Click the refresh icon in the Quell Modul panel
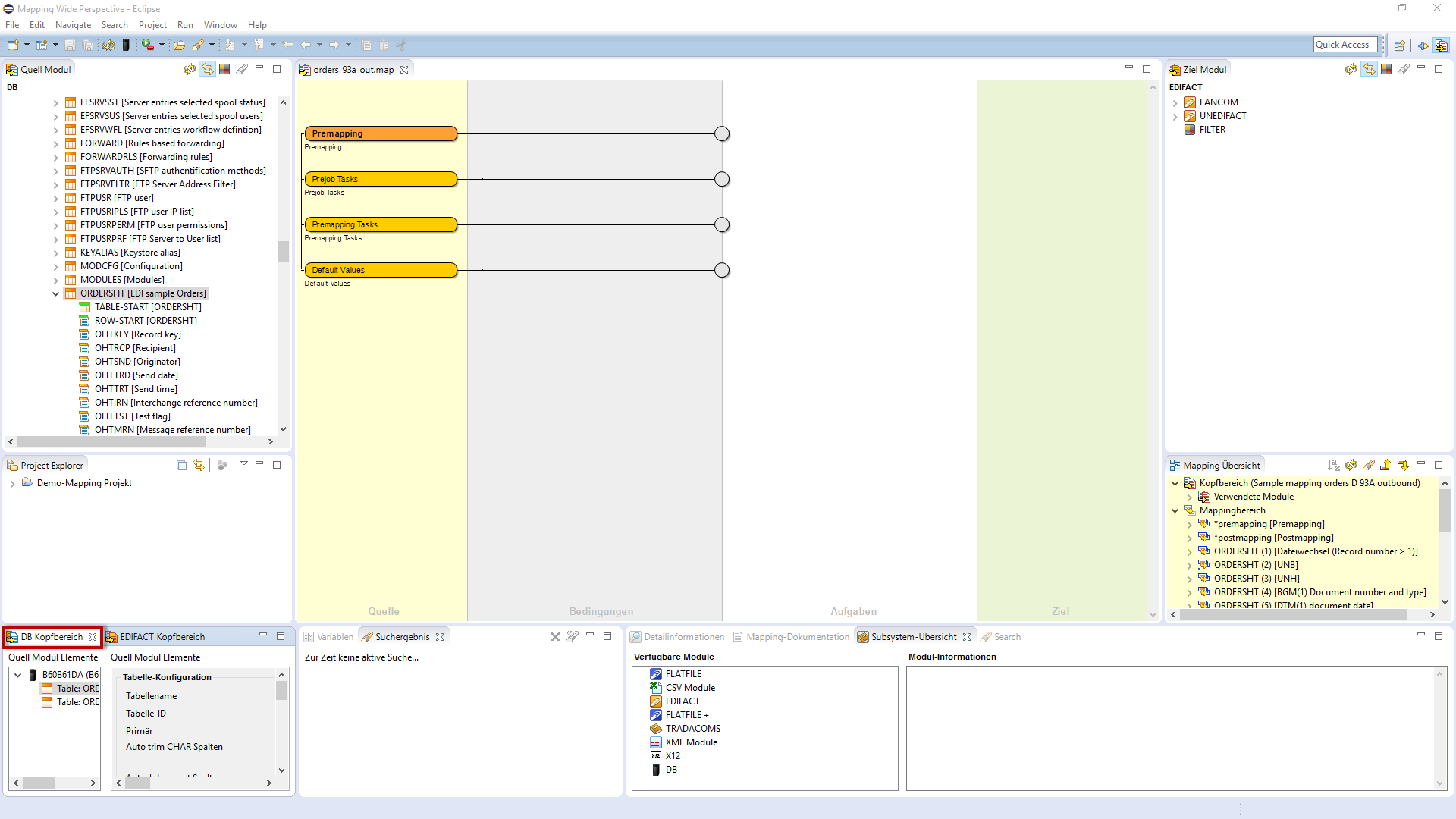 190,69
